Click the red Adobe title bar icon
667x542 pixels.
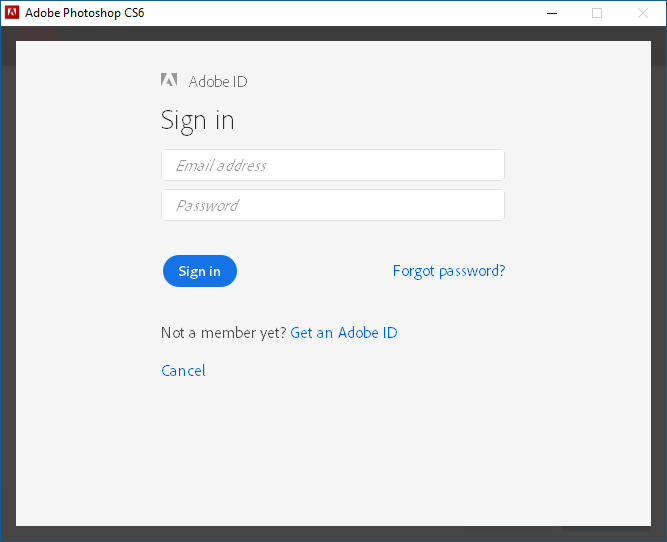point(12,13)
